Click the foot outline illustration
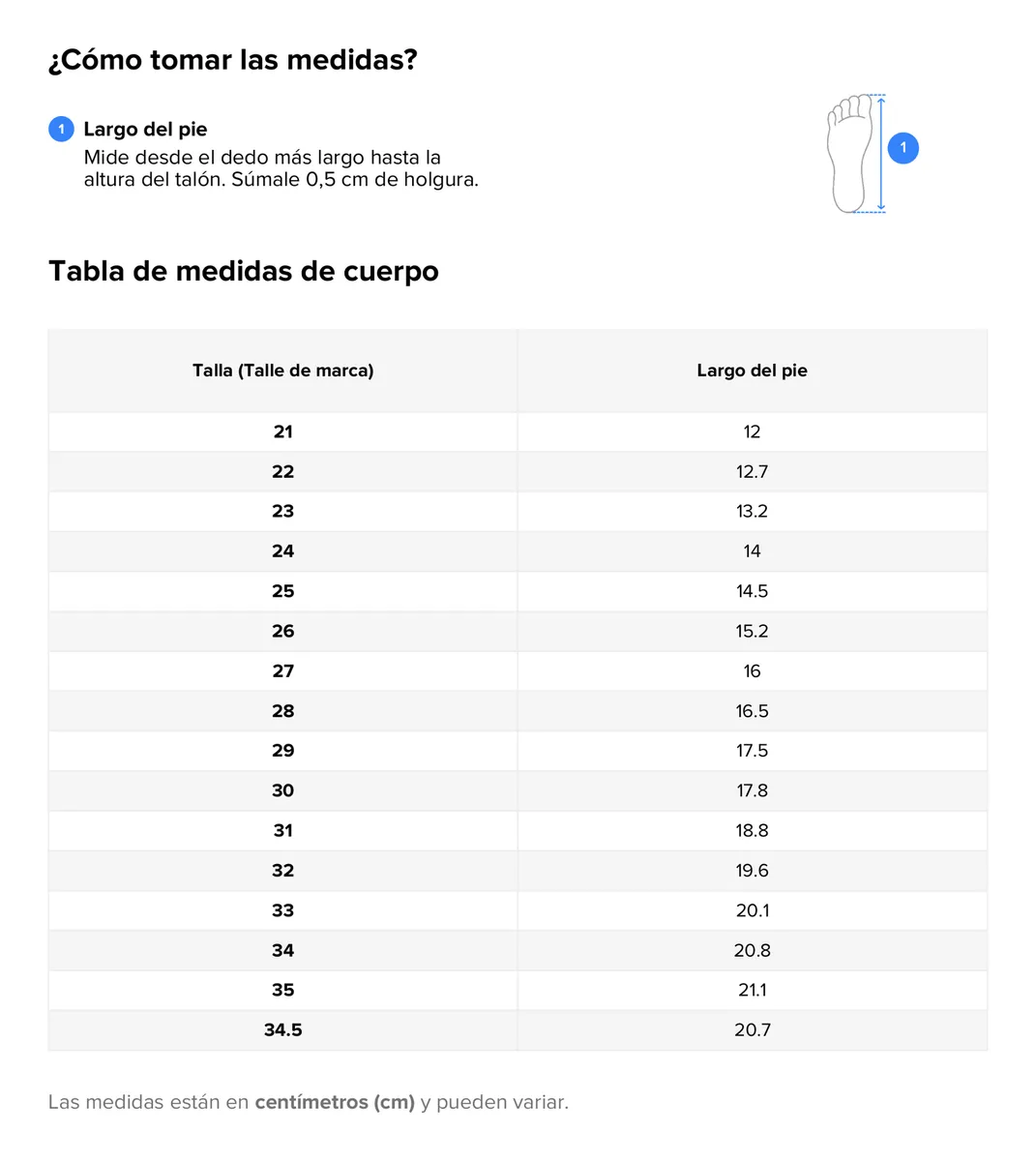The image size is (1036, 1161). pos(849,153)
